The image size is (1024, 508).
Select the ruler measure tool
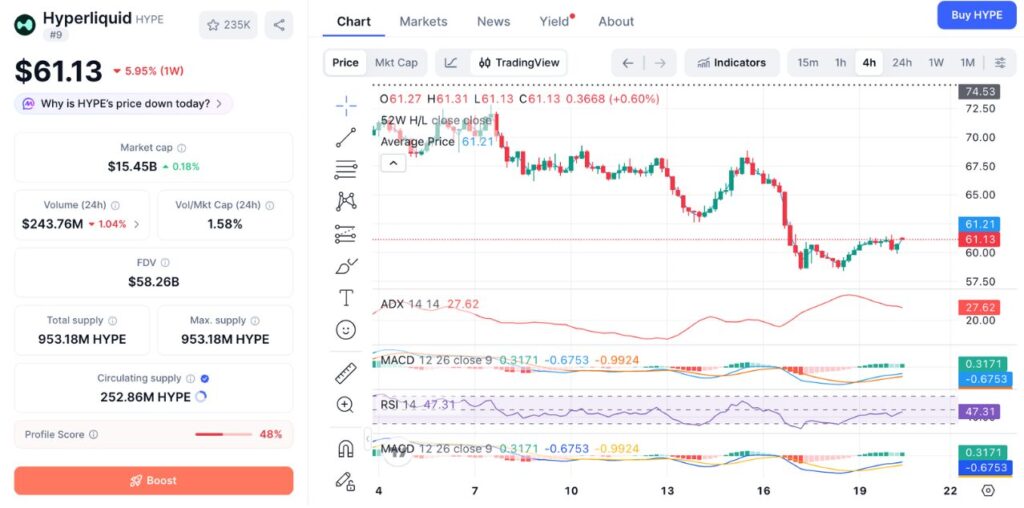(x=346, y=373)
